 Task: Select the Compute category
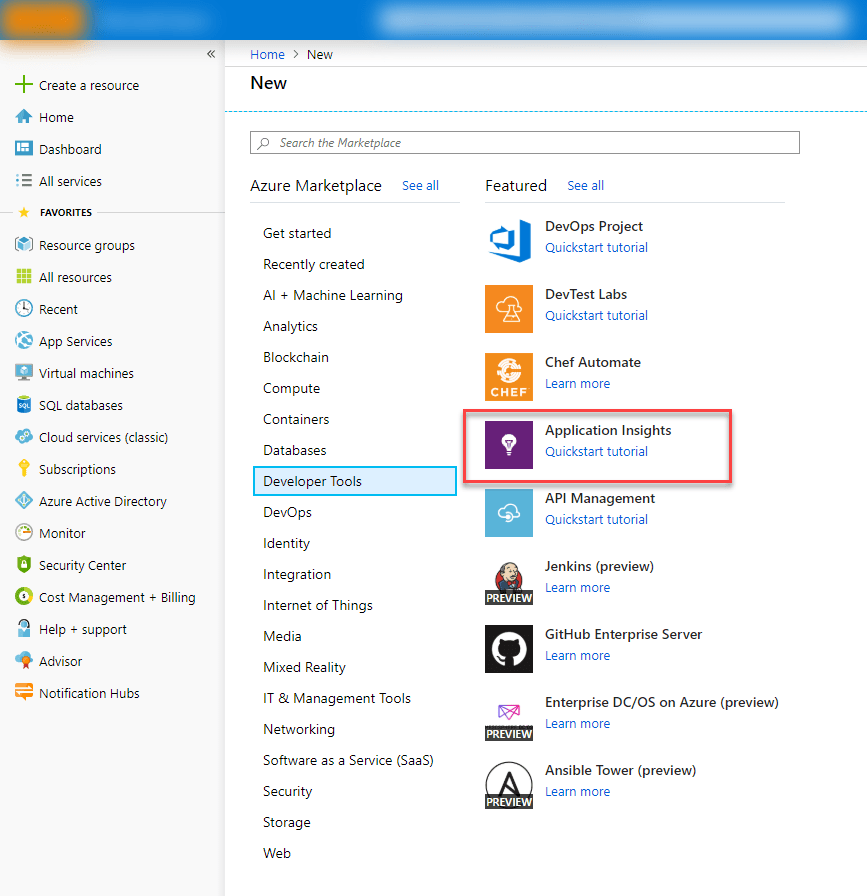(x=291, y=388)
